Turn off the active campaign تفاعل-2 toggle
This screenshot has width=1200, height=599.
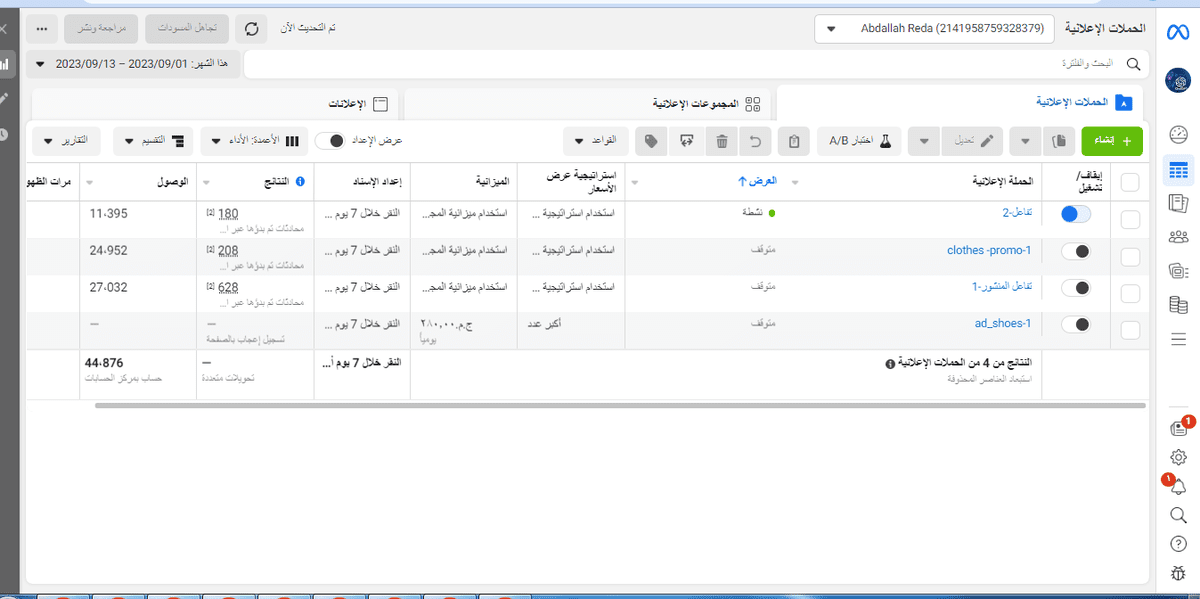click(x=1076, y=213)
